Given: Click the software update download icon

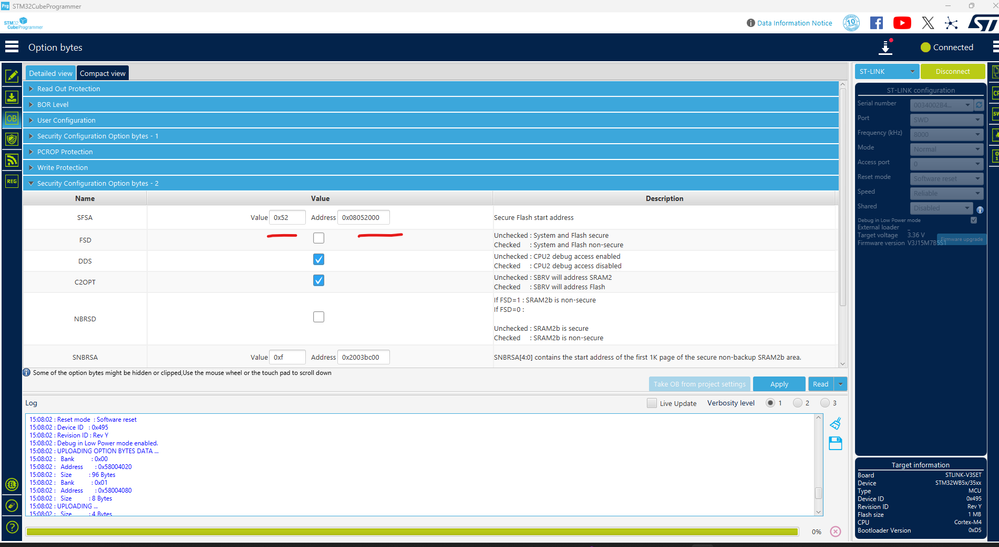Looking at the screenshot, I should pos(886,47).
